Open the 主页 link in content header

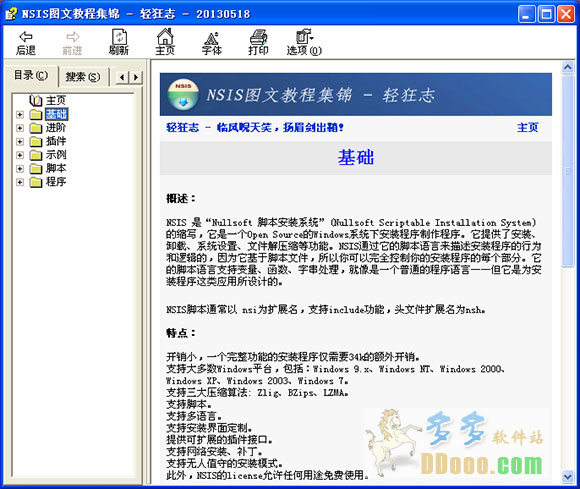(x=527, y=128)
